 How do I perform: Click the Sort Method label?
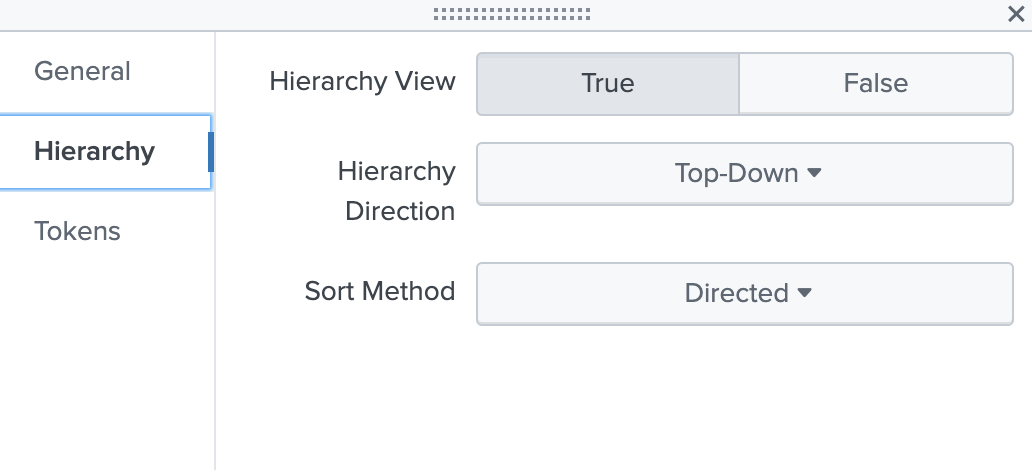tap(380, 291)
